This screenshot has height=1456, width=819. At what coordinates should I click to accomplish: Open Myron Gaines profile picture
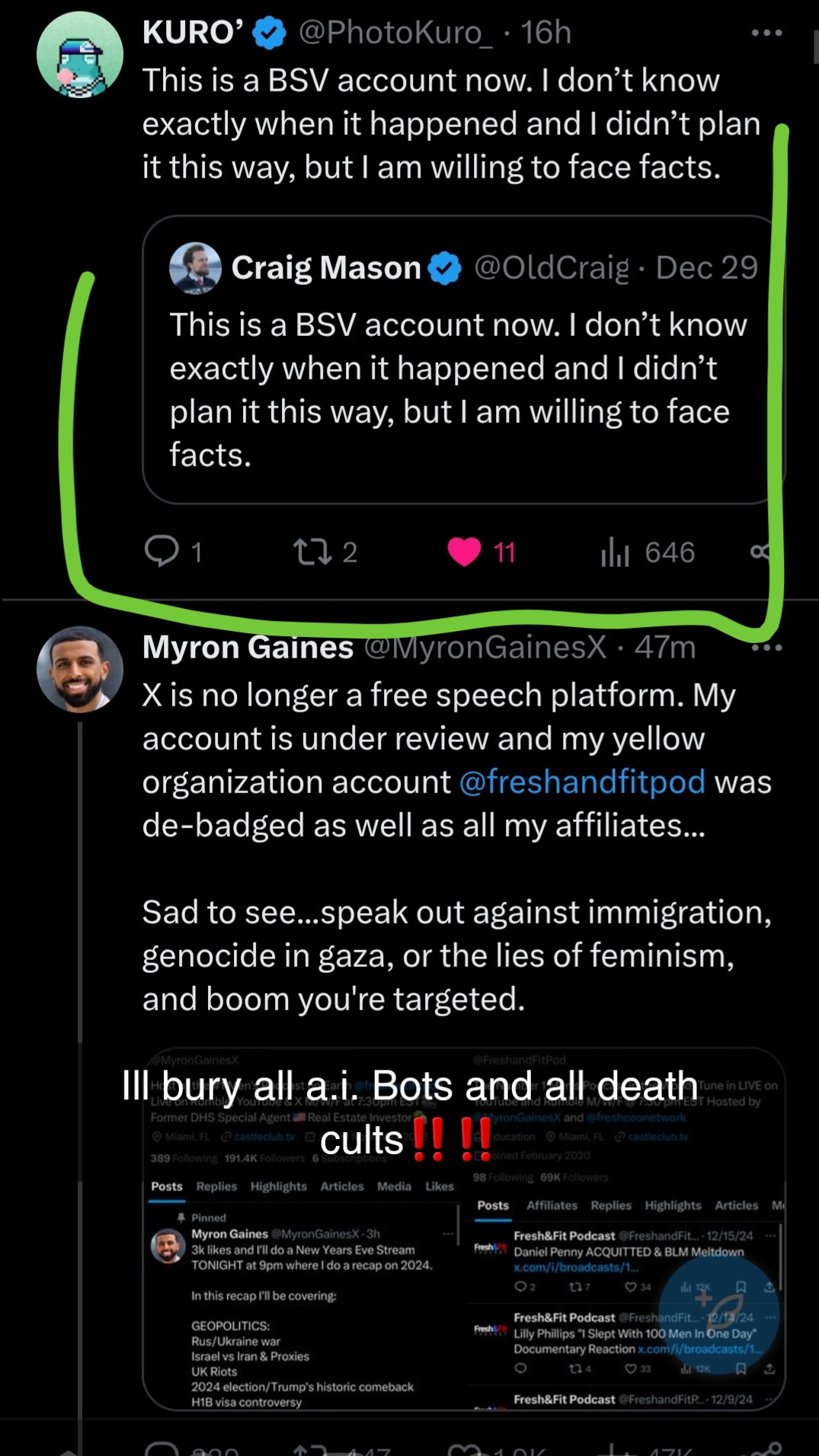pyautogui.click(x=80, y=669)
